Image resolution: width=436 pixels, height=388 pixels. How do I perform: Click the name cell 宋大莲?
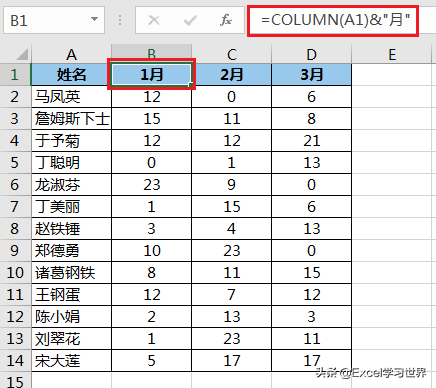71,361
